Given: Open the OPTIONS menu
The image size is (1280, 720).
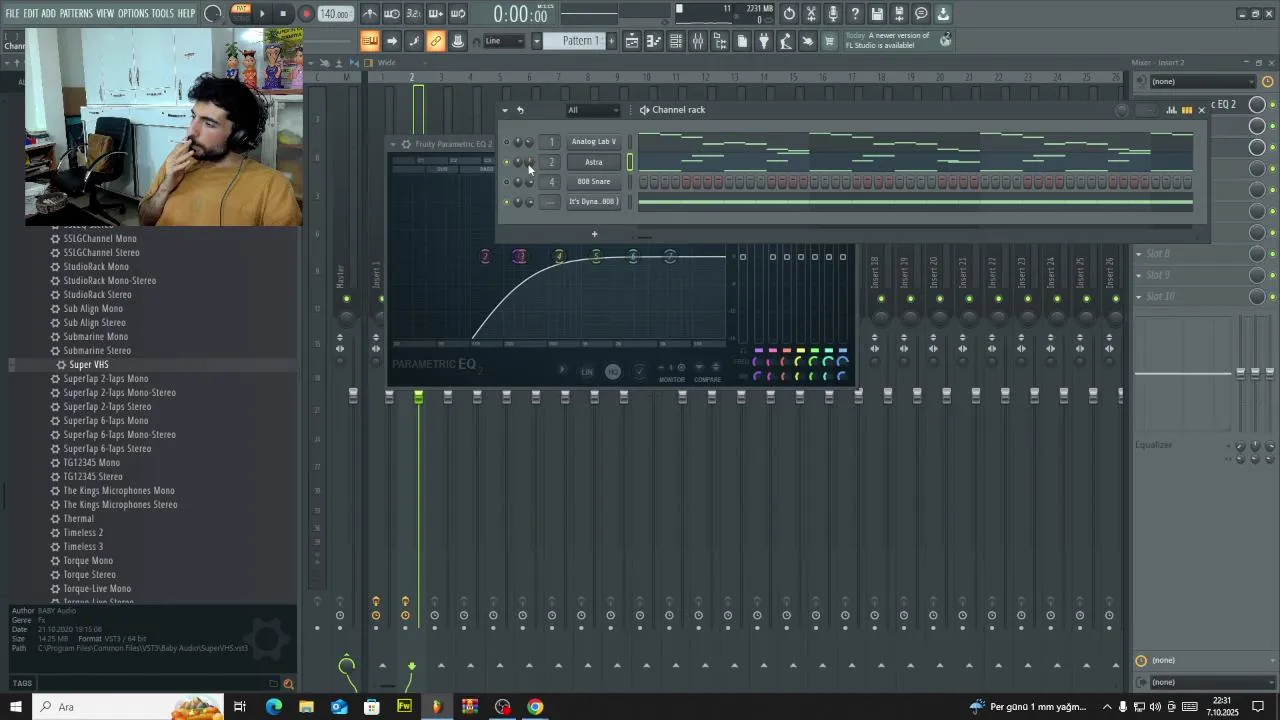Looking at the screenshot, I should pos(133,14).
